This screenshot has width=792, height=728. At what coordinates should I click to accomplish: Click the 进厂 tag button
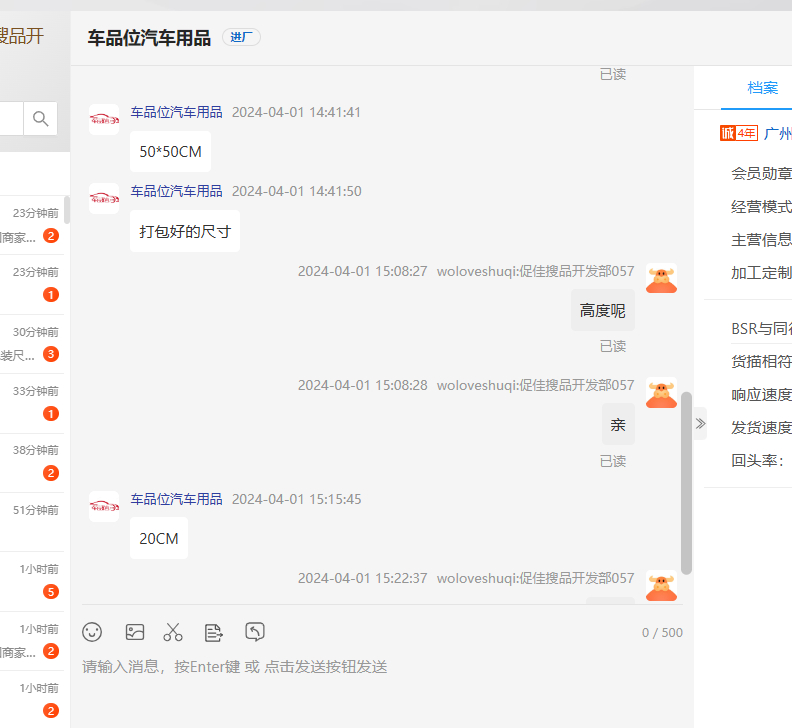point(241,38)
